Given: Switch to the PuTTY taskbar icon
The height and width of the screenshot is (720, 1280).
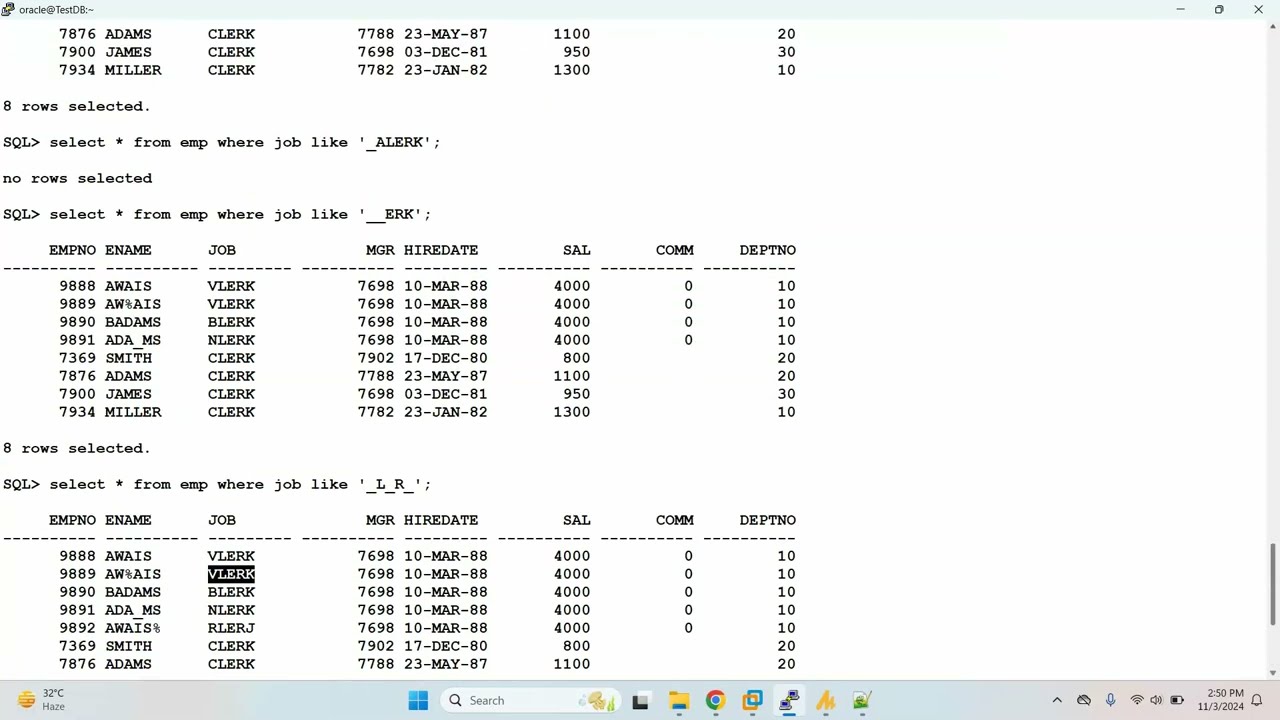Looking at the screenshot, I should coord(789,700).
